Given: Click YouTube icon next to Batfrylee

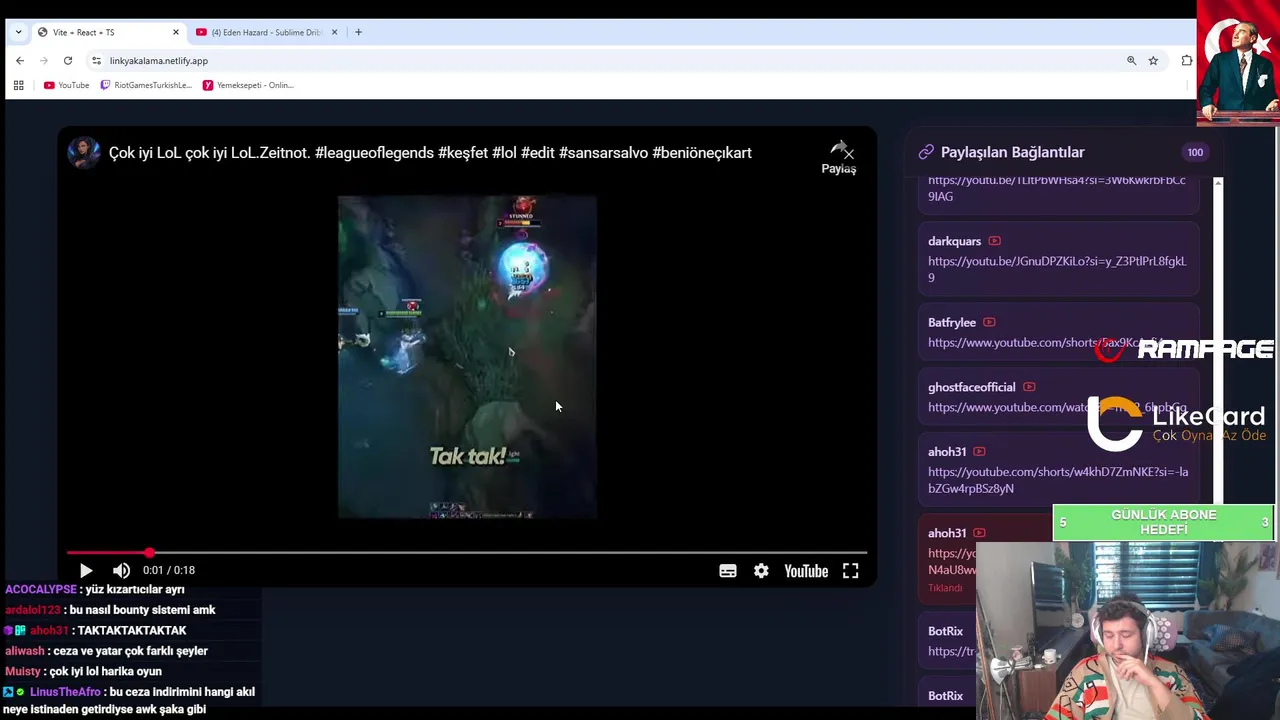Looking at the screenshot, I should coord(989,322).
